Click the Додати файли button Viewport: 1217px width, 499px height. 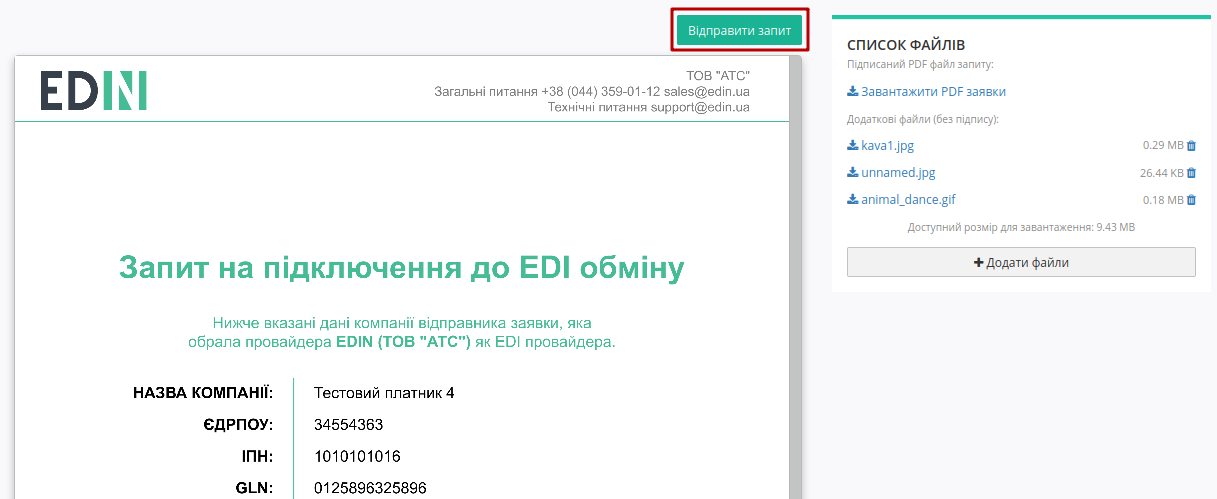1021,262
